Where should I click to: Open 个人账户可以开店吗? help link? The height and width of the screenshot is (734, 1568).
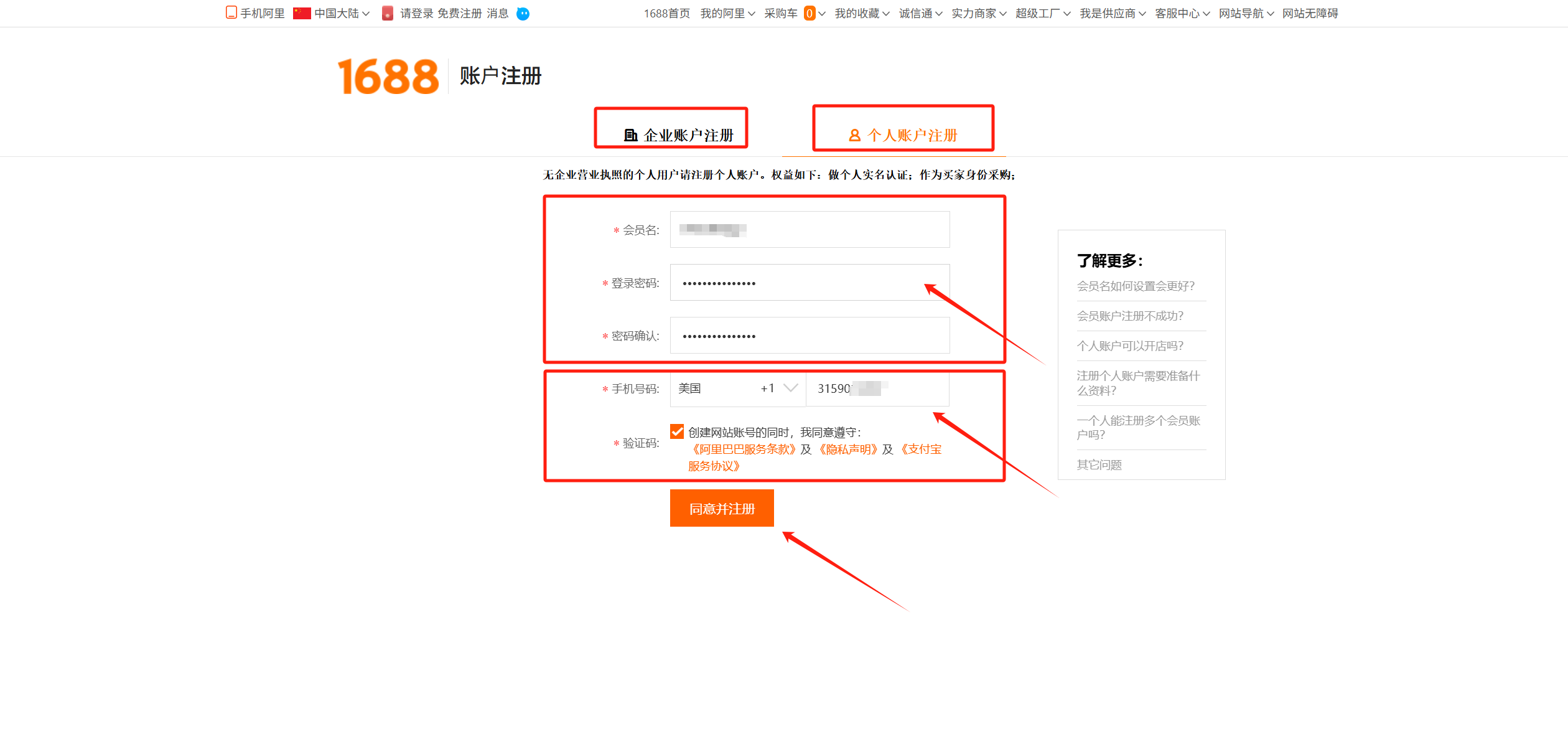1130,346
